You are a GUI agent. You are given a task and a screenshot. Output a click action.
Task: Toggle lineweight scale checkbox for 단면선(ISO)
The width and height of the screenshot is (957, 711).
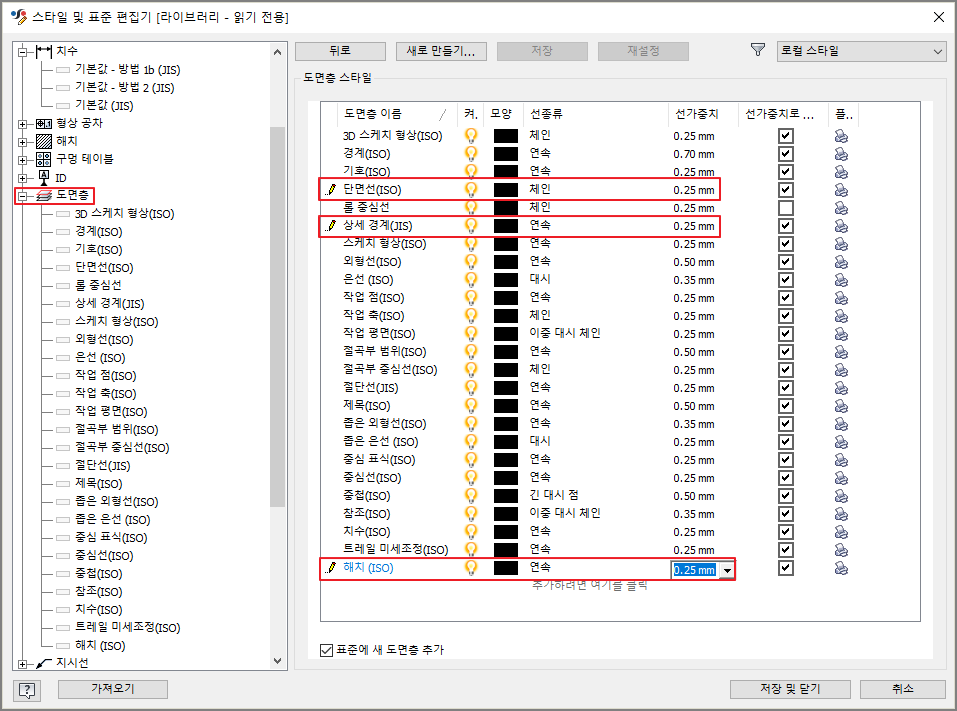point(785,190)
